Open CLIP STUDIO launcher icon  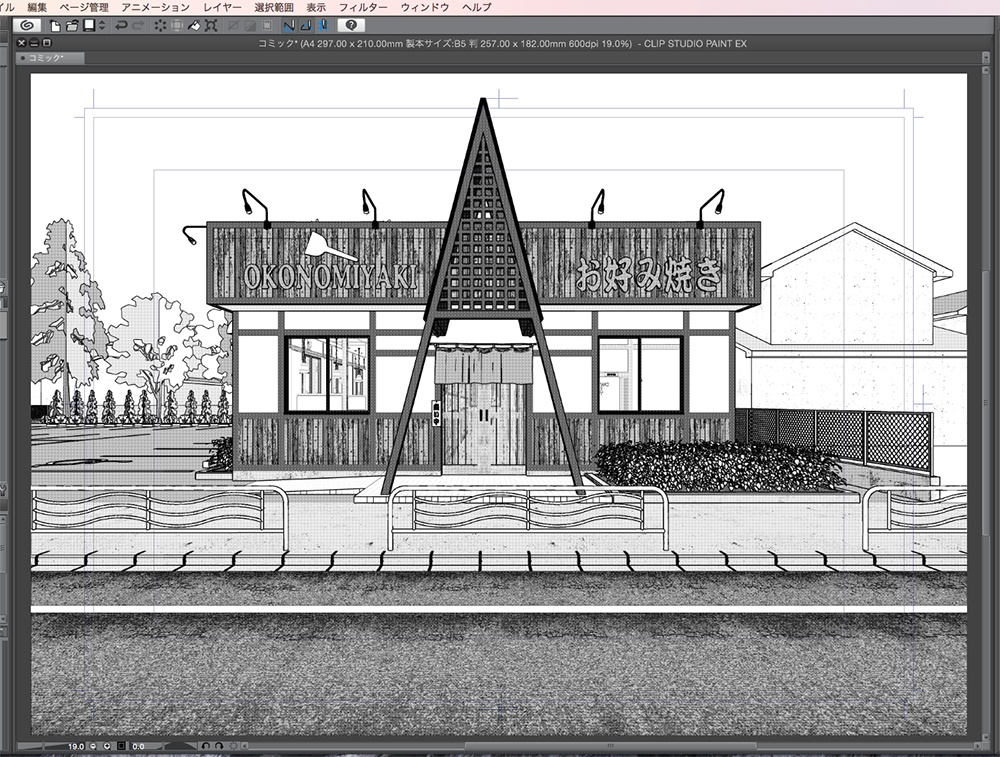[x=26, y=26]
